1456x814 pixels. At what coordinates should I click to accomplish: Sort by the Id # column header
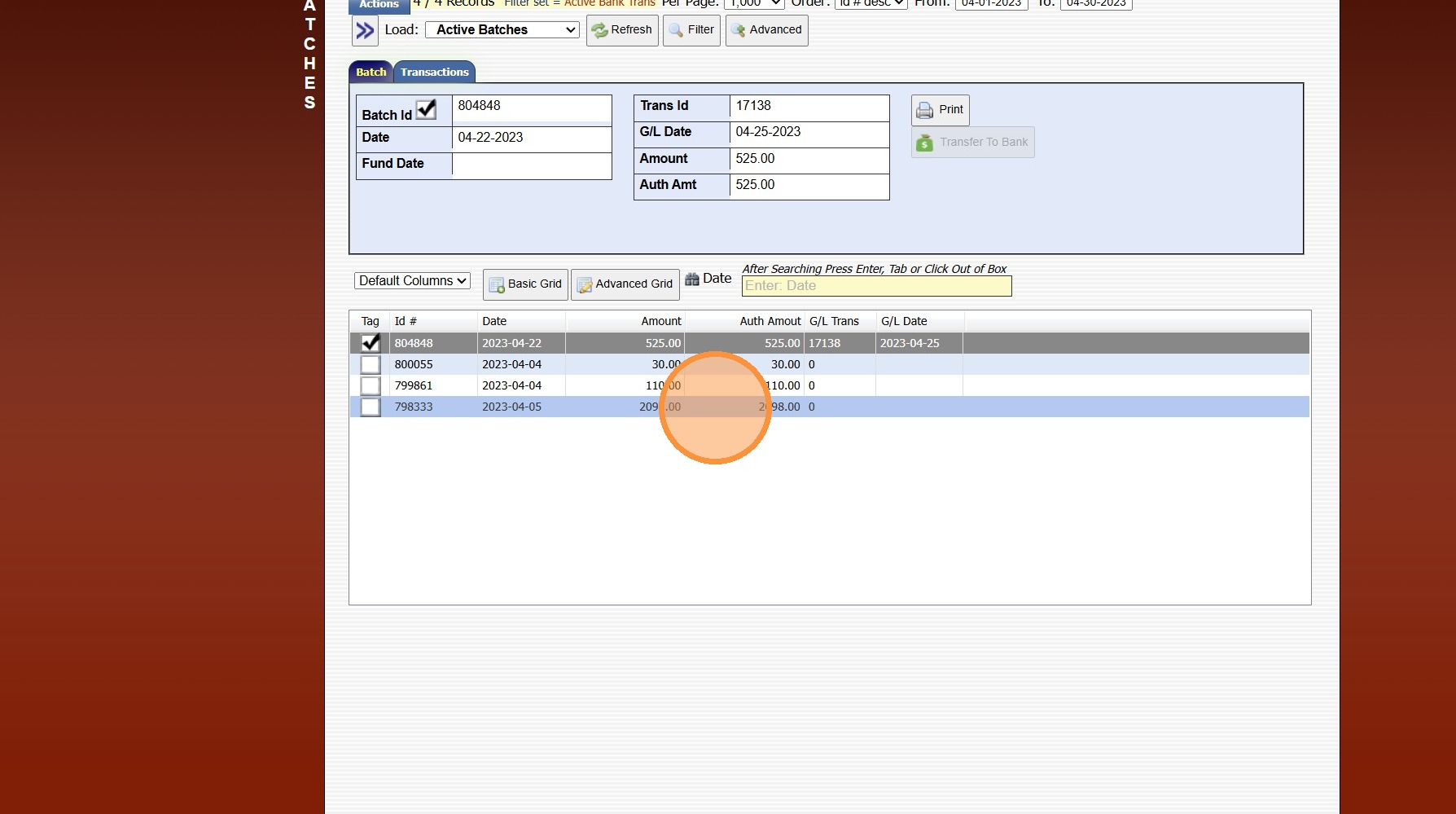[433, 322]
